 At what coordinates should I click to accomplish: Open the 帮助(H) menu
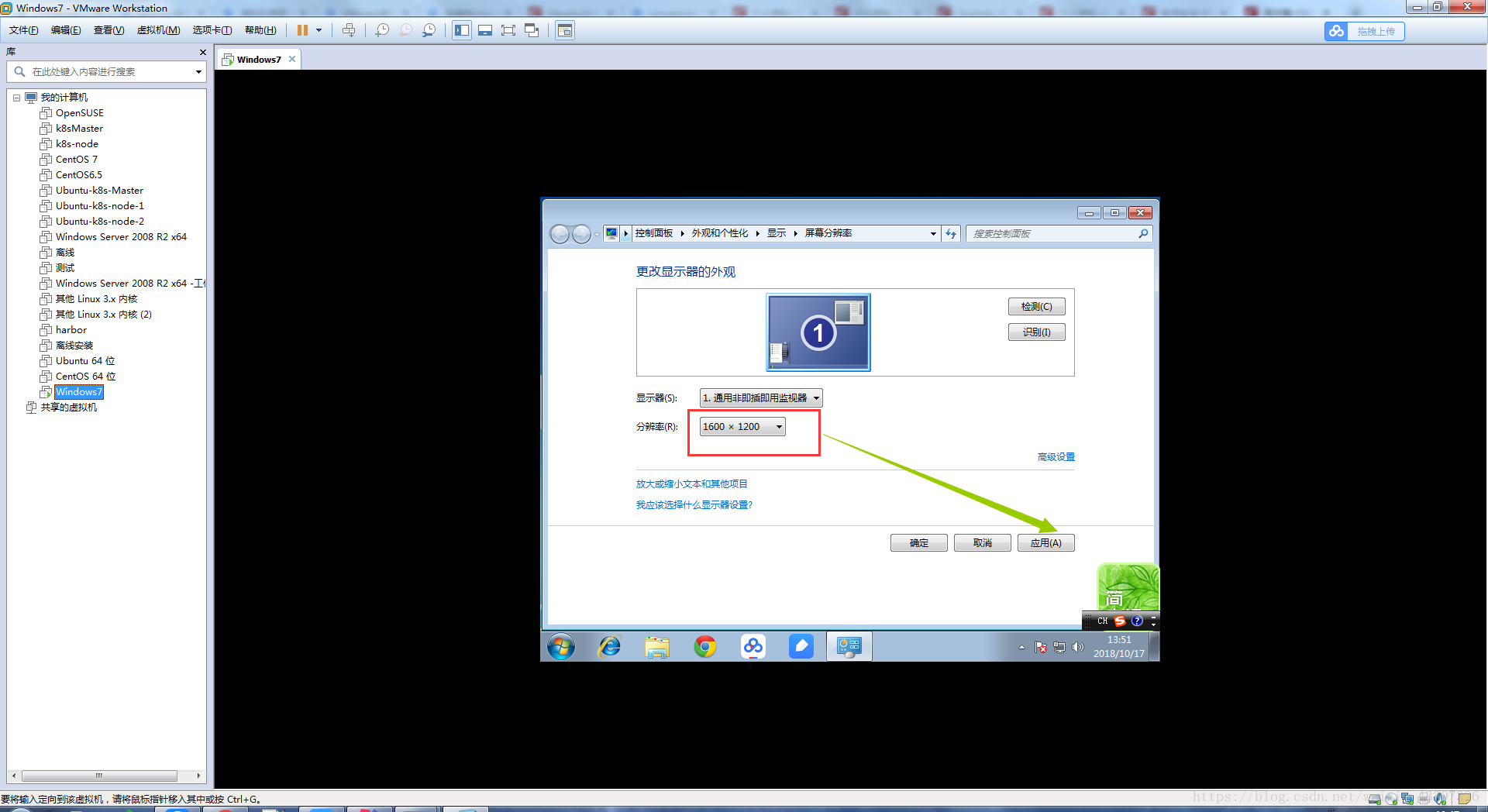tap(260, 30)
